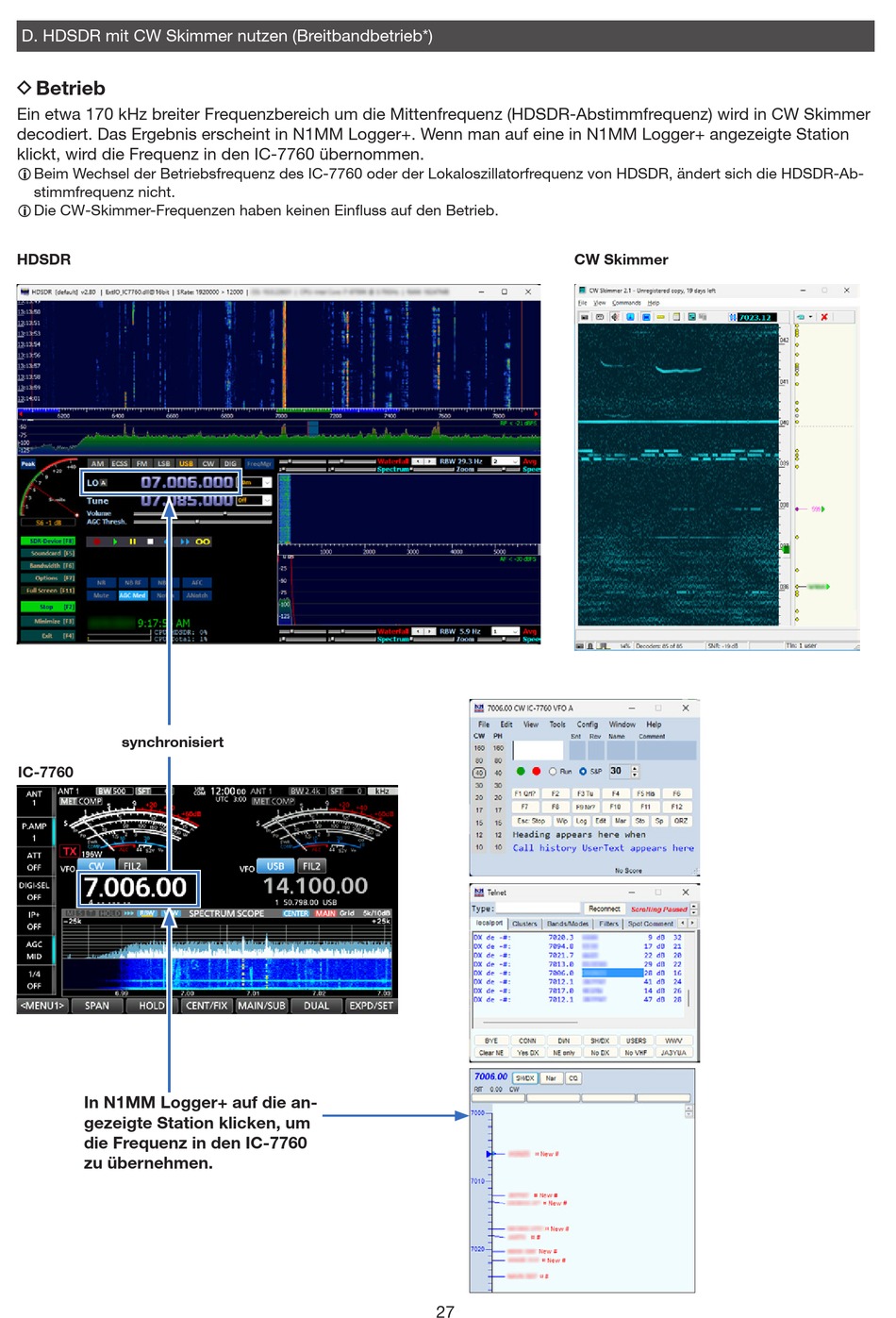Switch to the Clusters tab in Telnet
896x1318 pixels.
coord(524,924)
